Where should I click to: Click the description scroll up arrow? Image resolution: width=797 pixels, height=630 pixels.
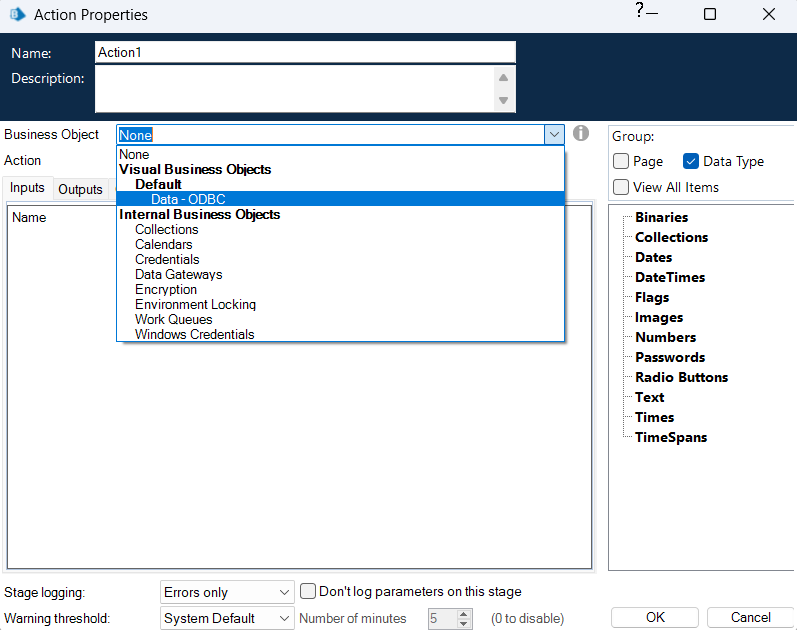pyautogui.click(x=504, y=78)
